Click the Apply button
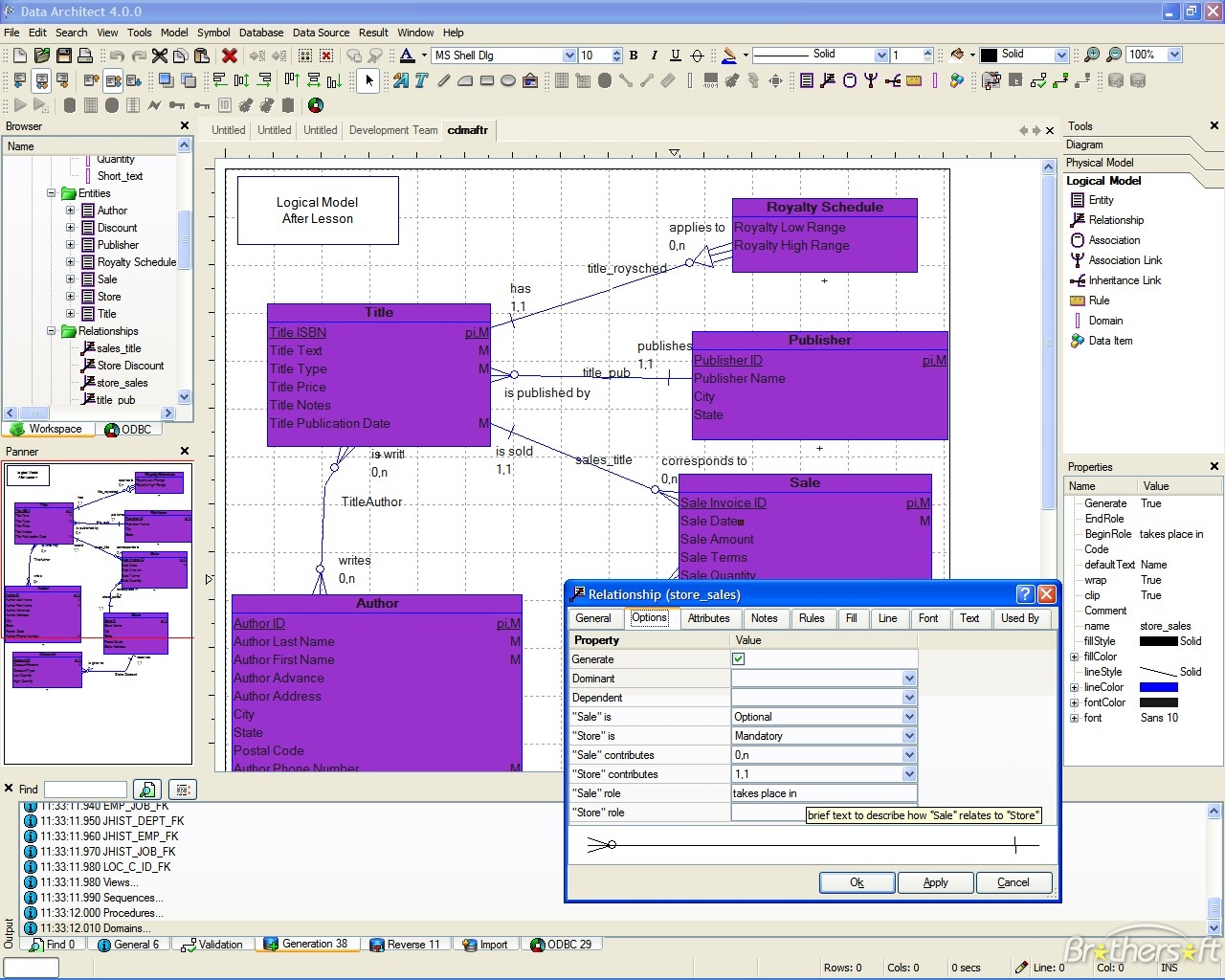Screen dimensions: 1225x980 coord(935,882)
